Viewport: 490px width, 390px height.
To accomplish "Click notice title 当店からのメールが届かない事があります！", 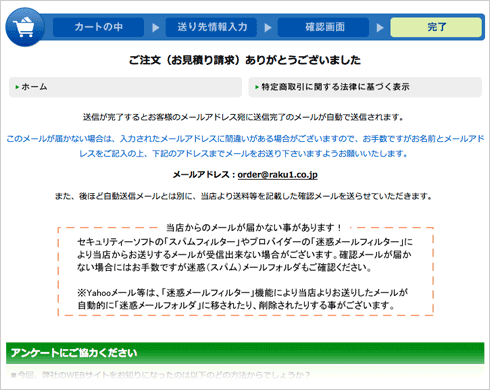I will click(x=254, y=228).
